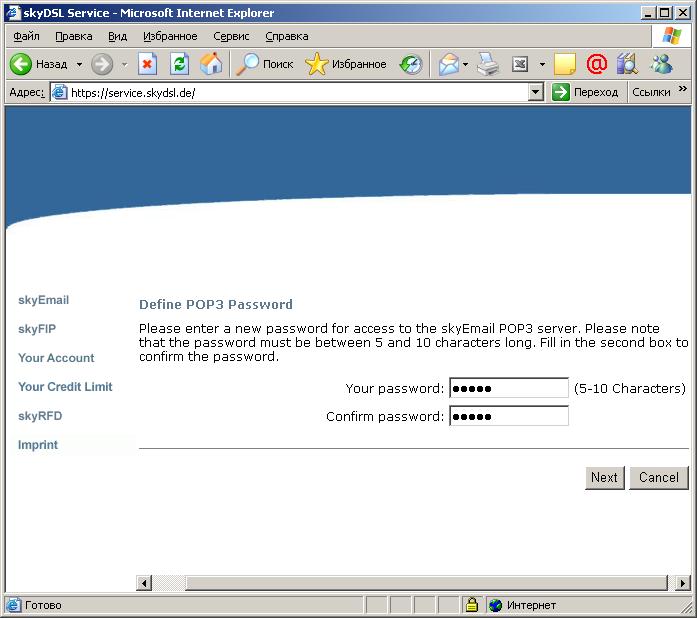Expand the Mail icon dropdown arrow
This screenshot has width=697, height=618.
point(465,64)
